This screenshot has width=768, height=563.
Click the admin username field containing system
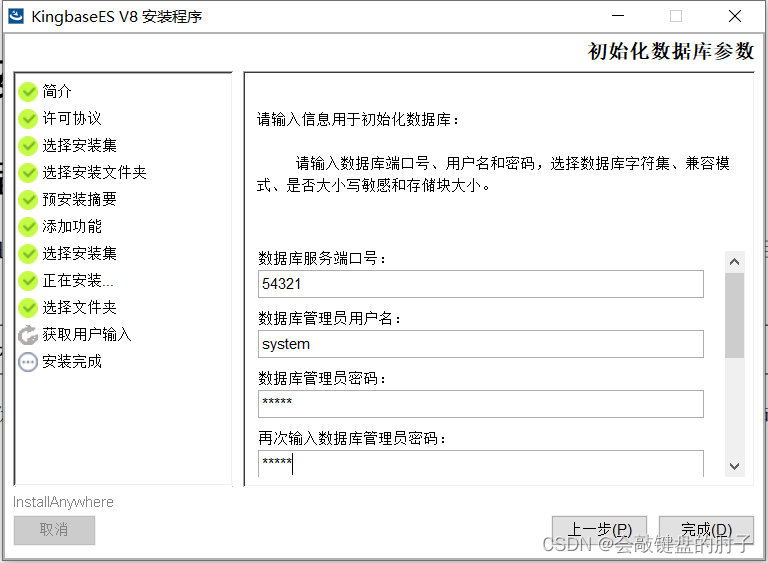coord(480,344)
